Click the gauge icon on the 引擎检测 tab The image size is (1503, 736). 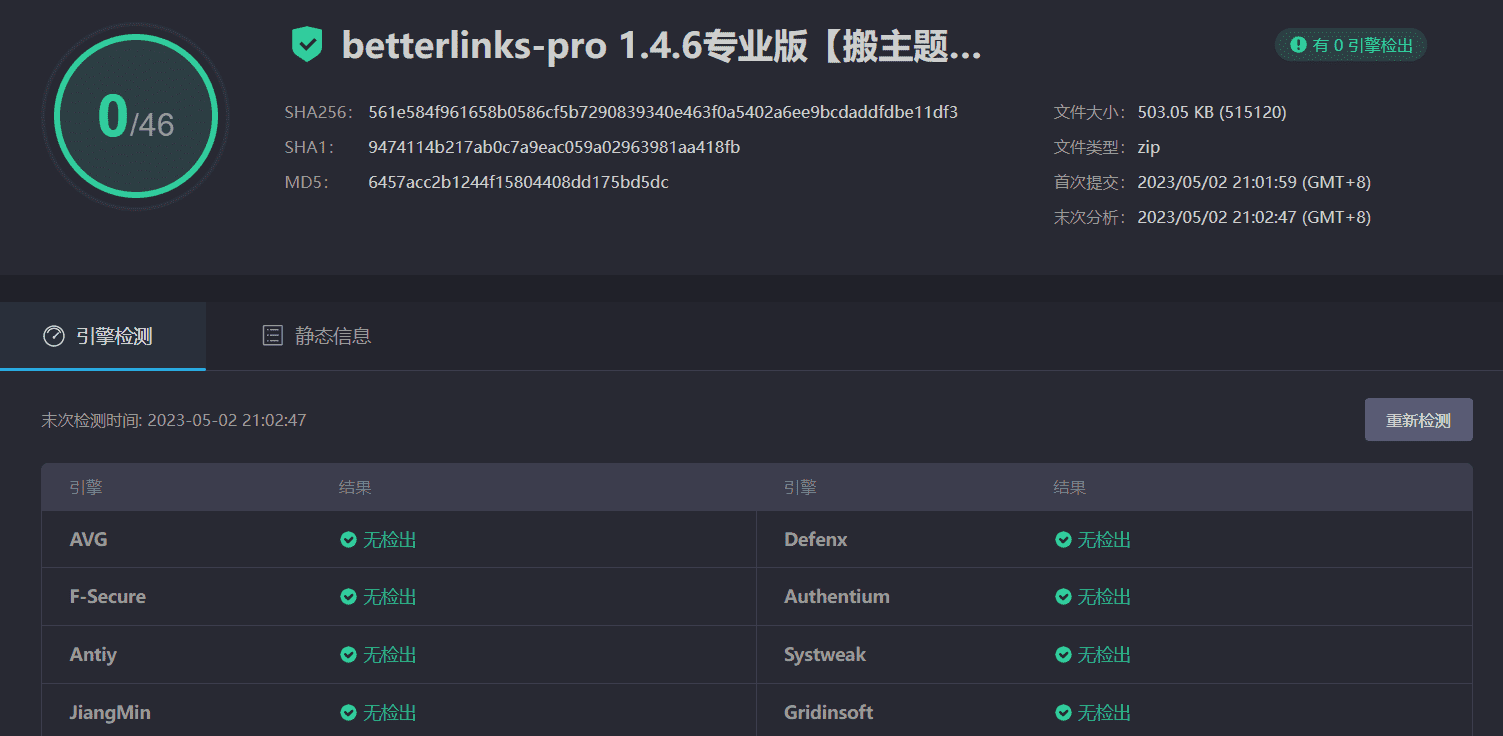54,336
